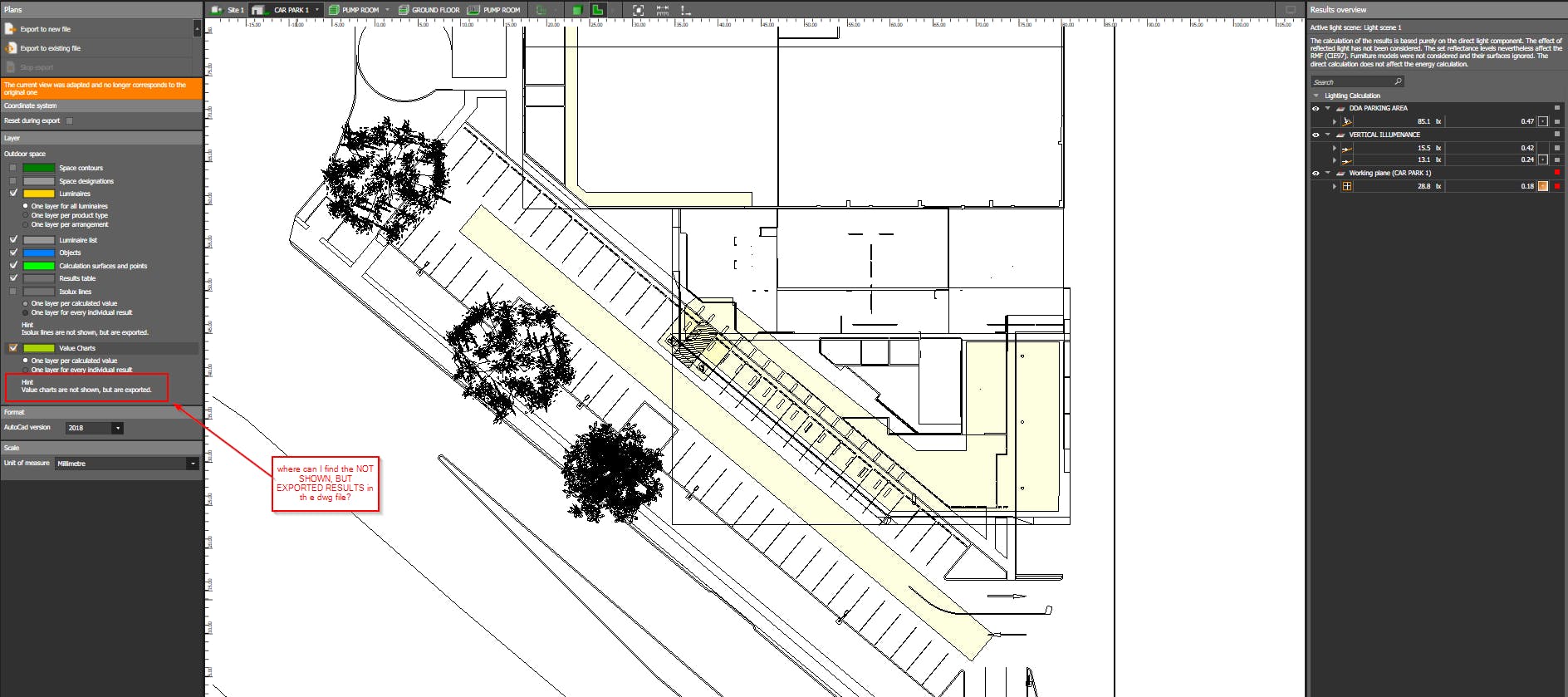Click the DDA PARKING AREA surface icon

coord(1340,108)
